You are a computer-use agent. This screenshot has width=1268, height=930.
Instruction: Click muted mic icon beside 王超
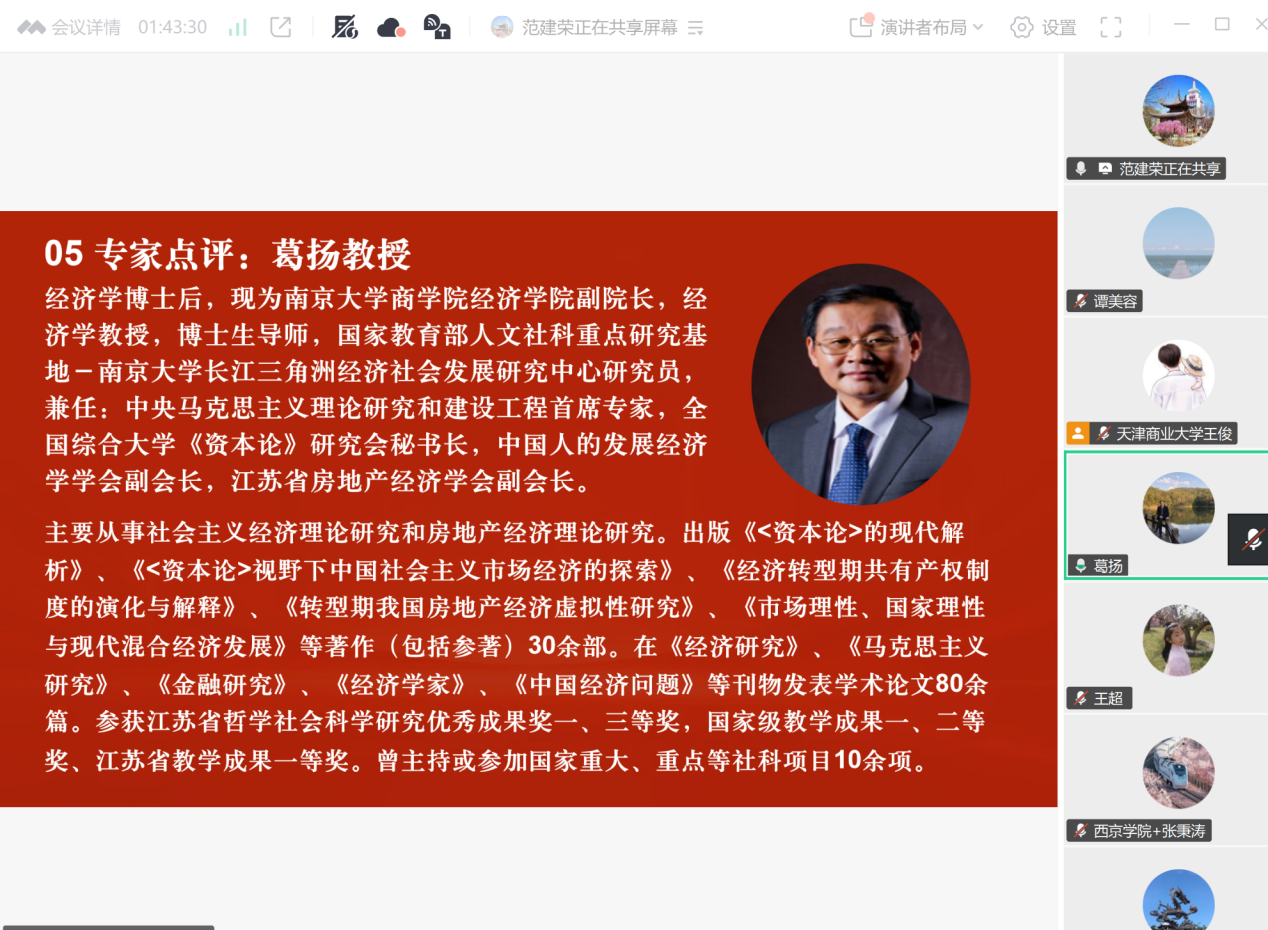point(1081,698)
